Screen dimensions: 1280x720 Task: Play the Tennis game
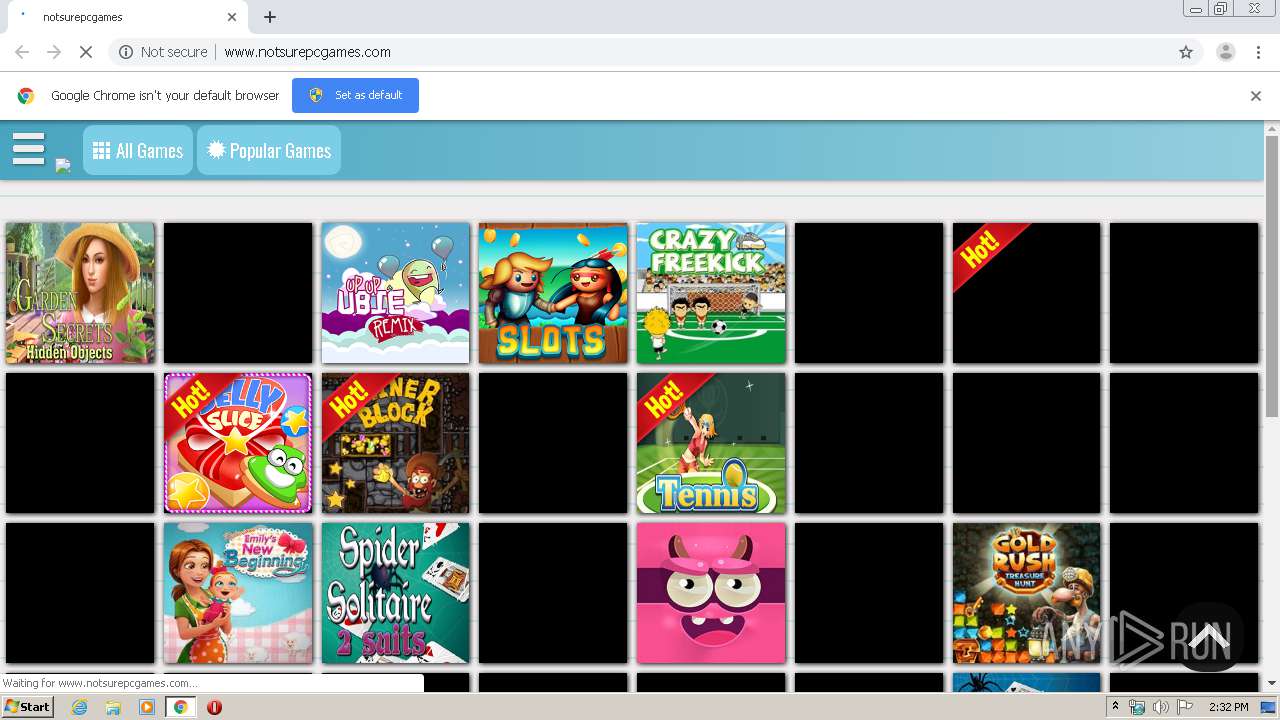pos(711,443)
